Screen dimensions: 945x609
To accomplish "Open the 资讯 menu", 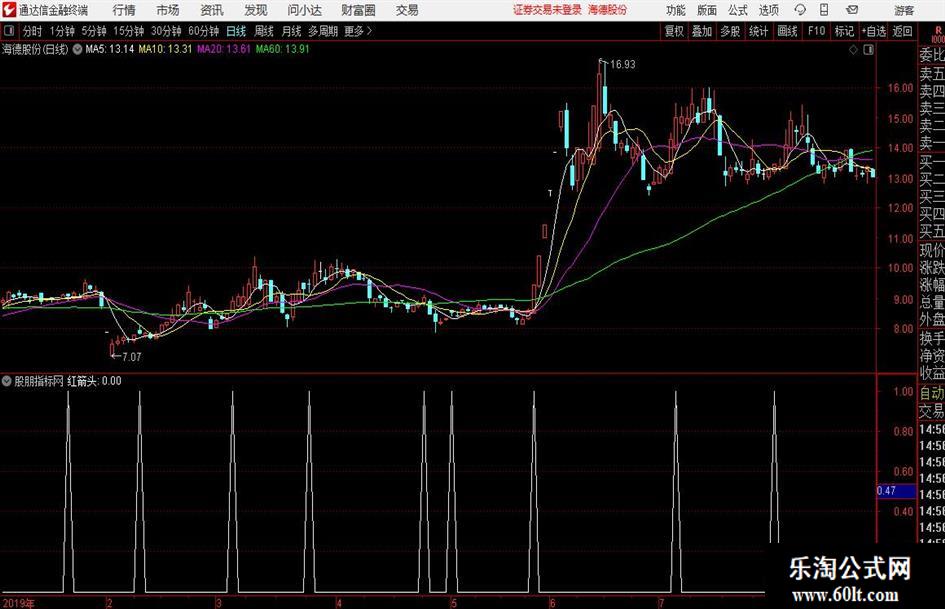I will pos(212,10).
